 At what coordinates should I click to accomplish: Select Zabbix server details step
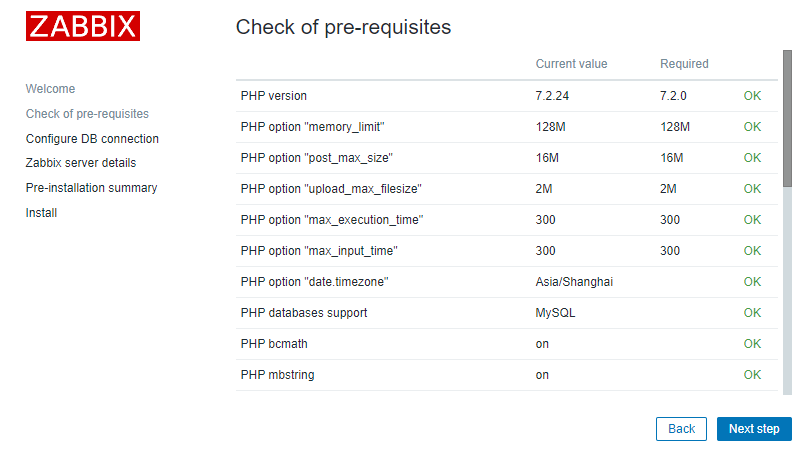click(81, 163)
